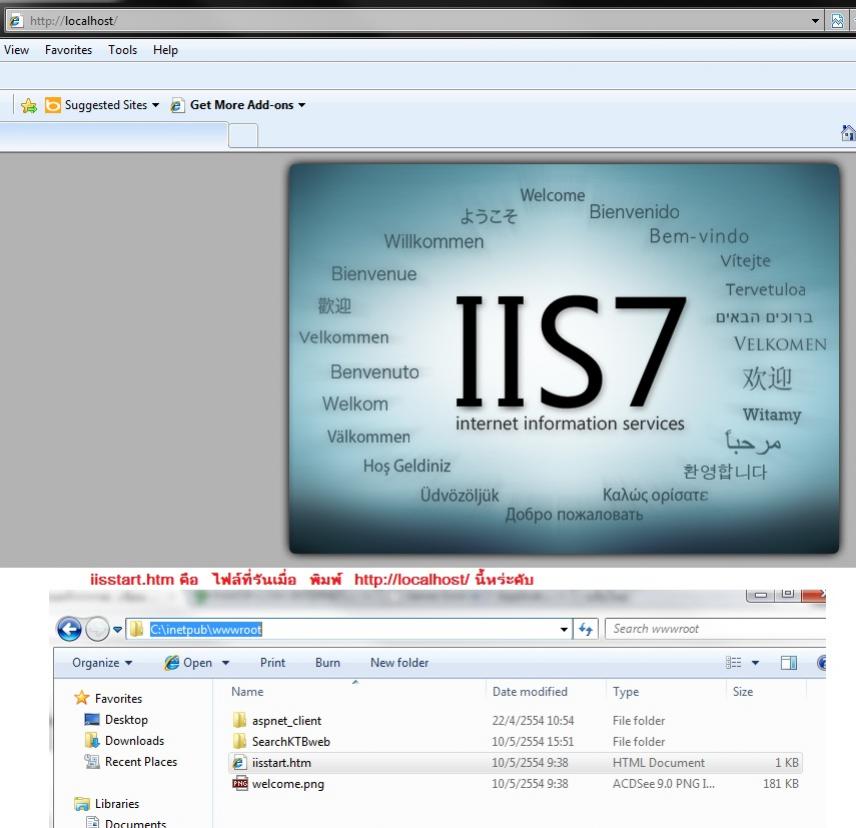Select the welcome.png file name

click(x=288, y=784)
